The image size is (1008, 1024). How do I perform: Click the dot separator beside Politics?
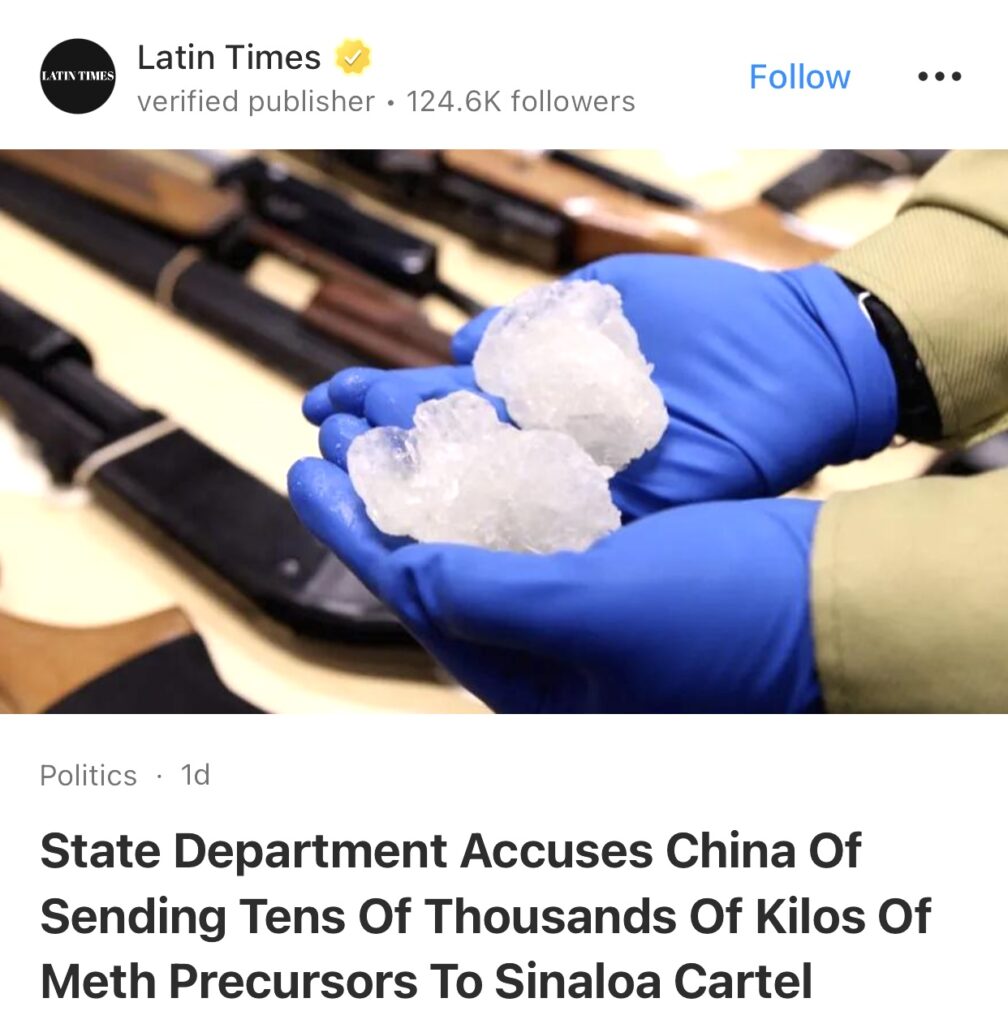(159, 776)
